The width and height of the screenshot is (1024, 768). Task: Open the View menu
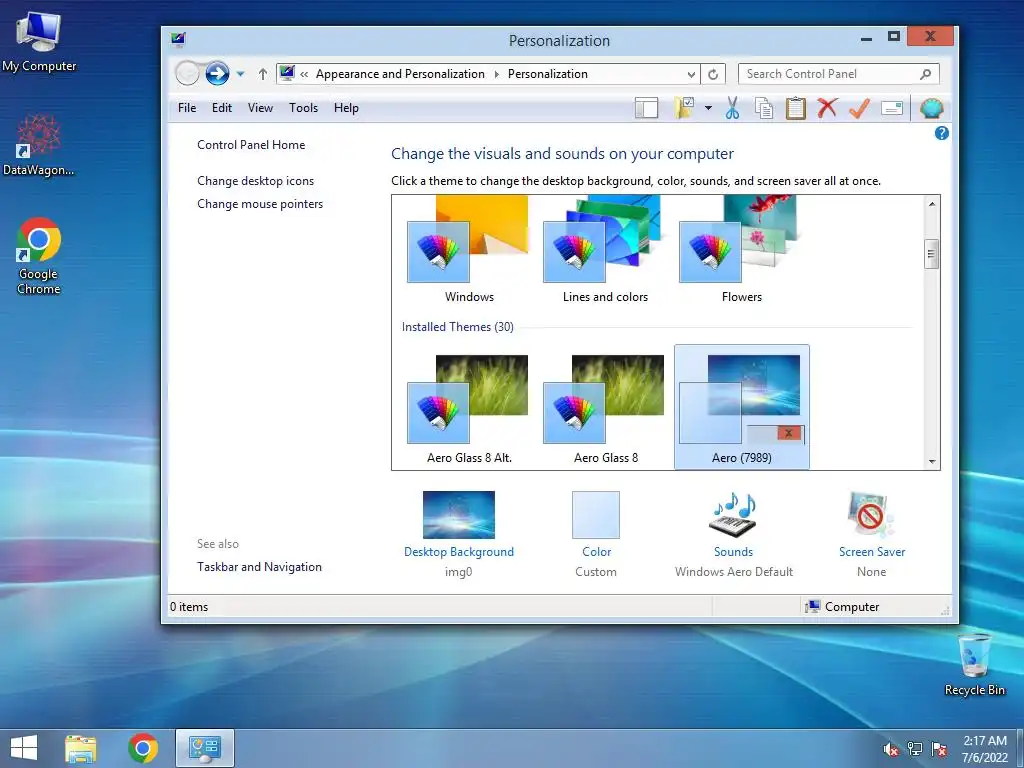(260, 108)
